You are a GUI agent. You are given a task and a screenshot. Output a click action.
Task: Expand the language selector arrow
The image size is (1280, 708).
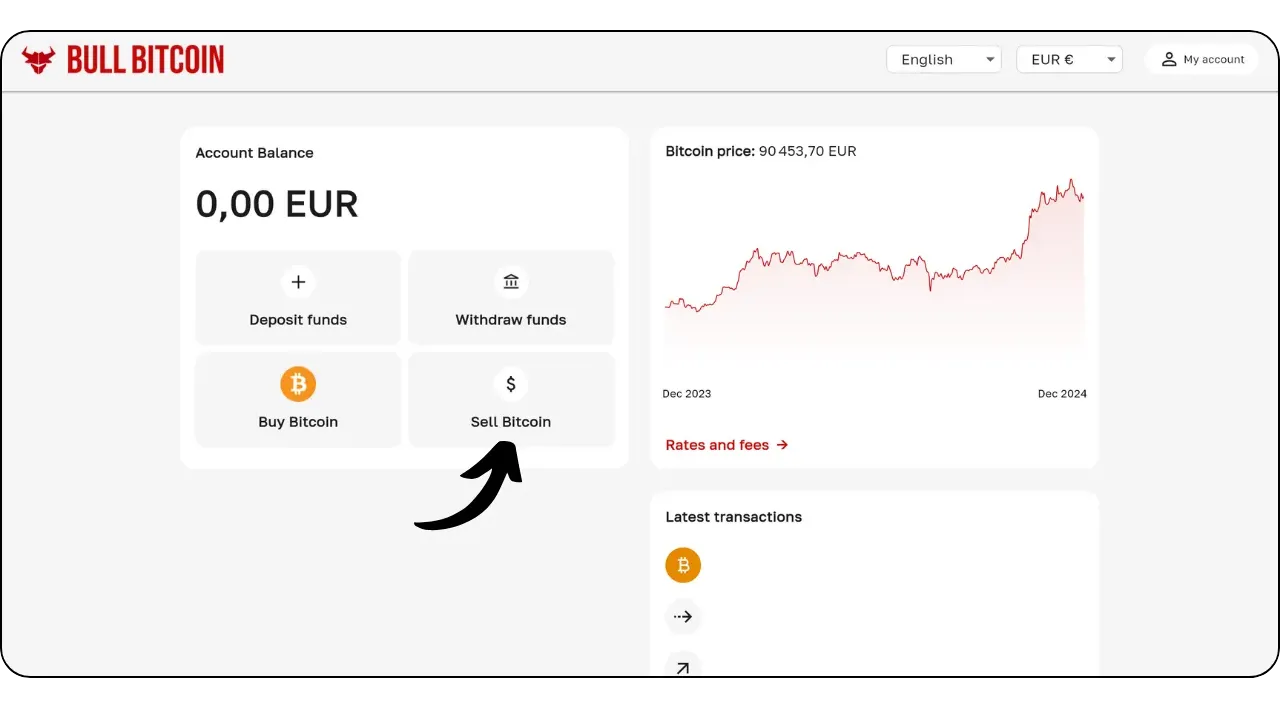click(990, 59)
